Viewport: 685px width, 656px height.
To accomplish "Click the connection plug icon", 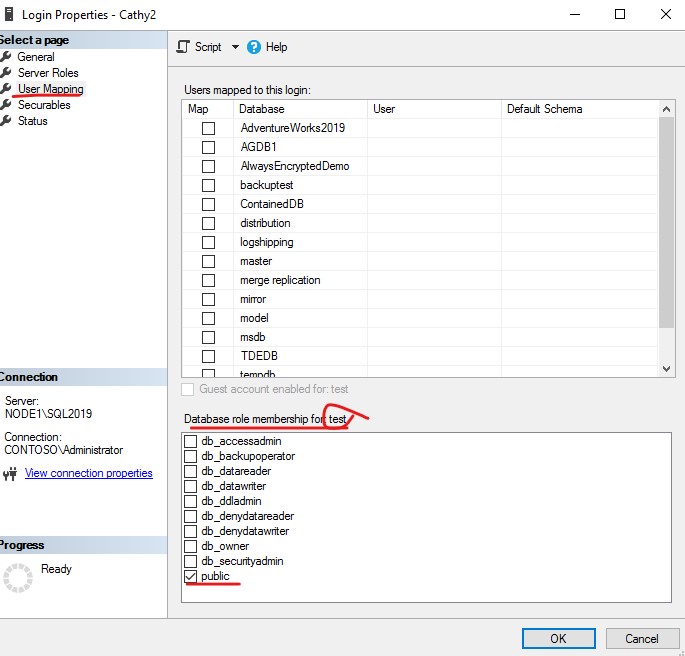I will coord(10,473).
